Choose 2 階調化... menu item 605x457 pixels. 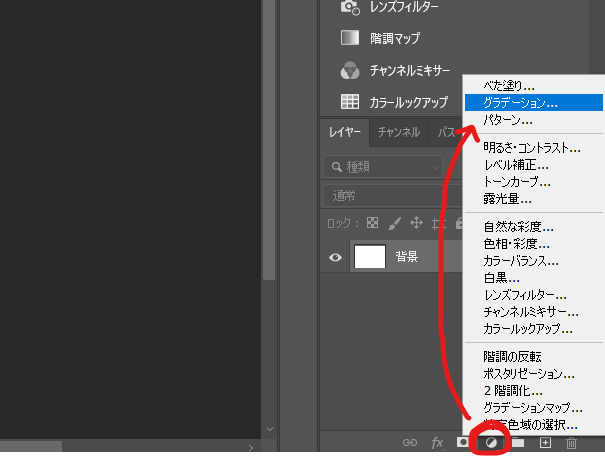pos(534,391)
